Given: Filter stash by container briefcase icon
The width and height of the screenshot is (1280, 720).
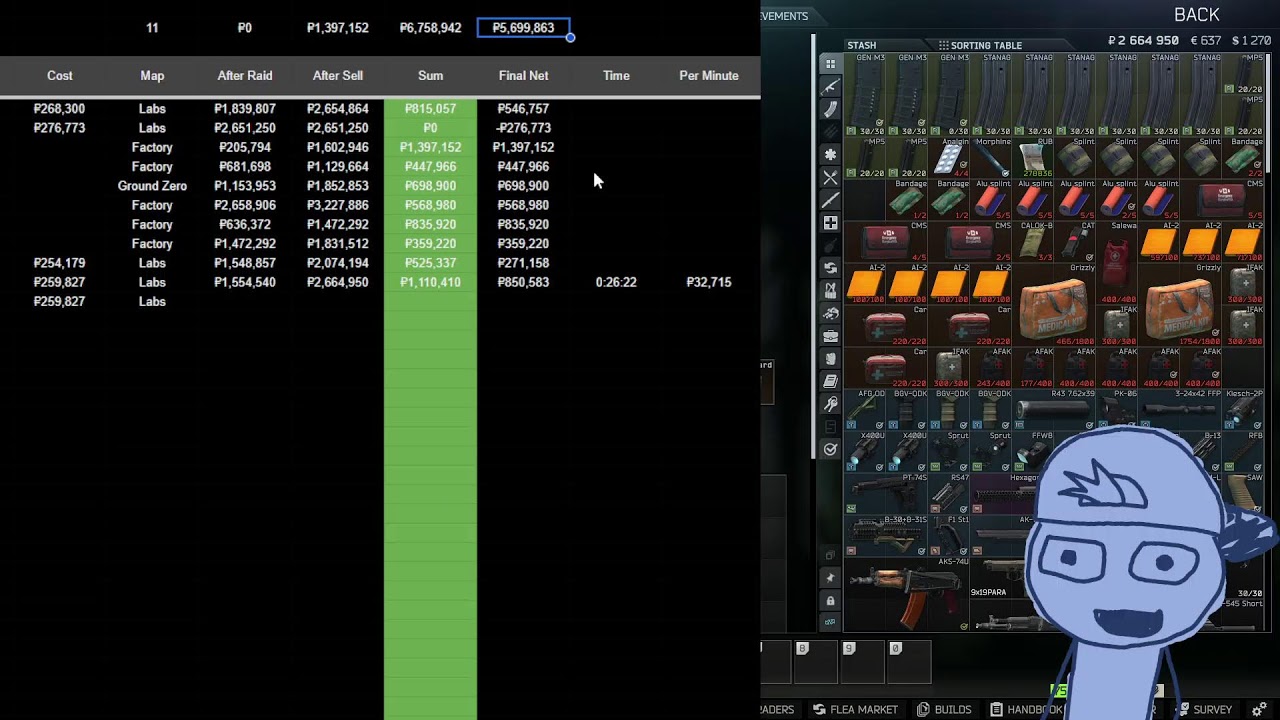Looking at the screenshot, I should (x=830, y=336).
